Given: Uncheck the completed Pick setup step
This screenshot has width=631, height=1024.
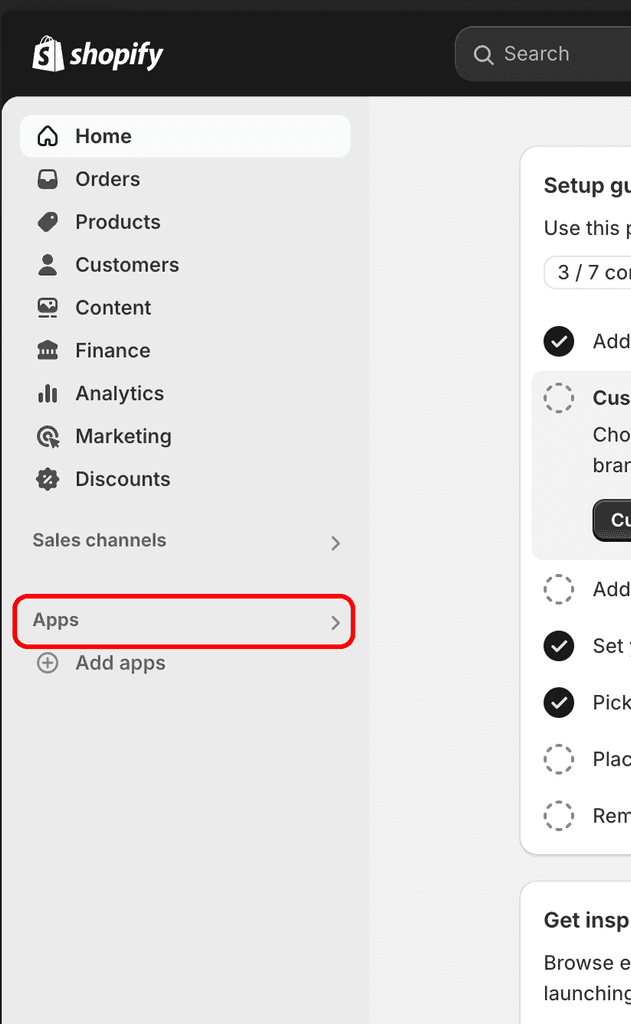Looking at the screenshot, I should 559,703.
